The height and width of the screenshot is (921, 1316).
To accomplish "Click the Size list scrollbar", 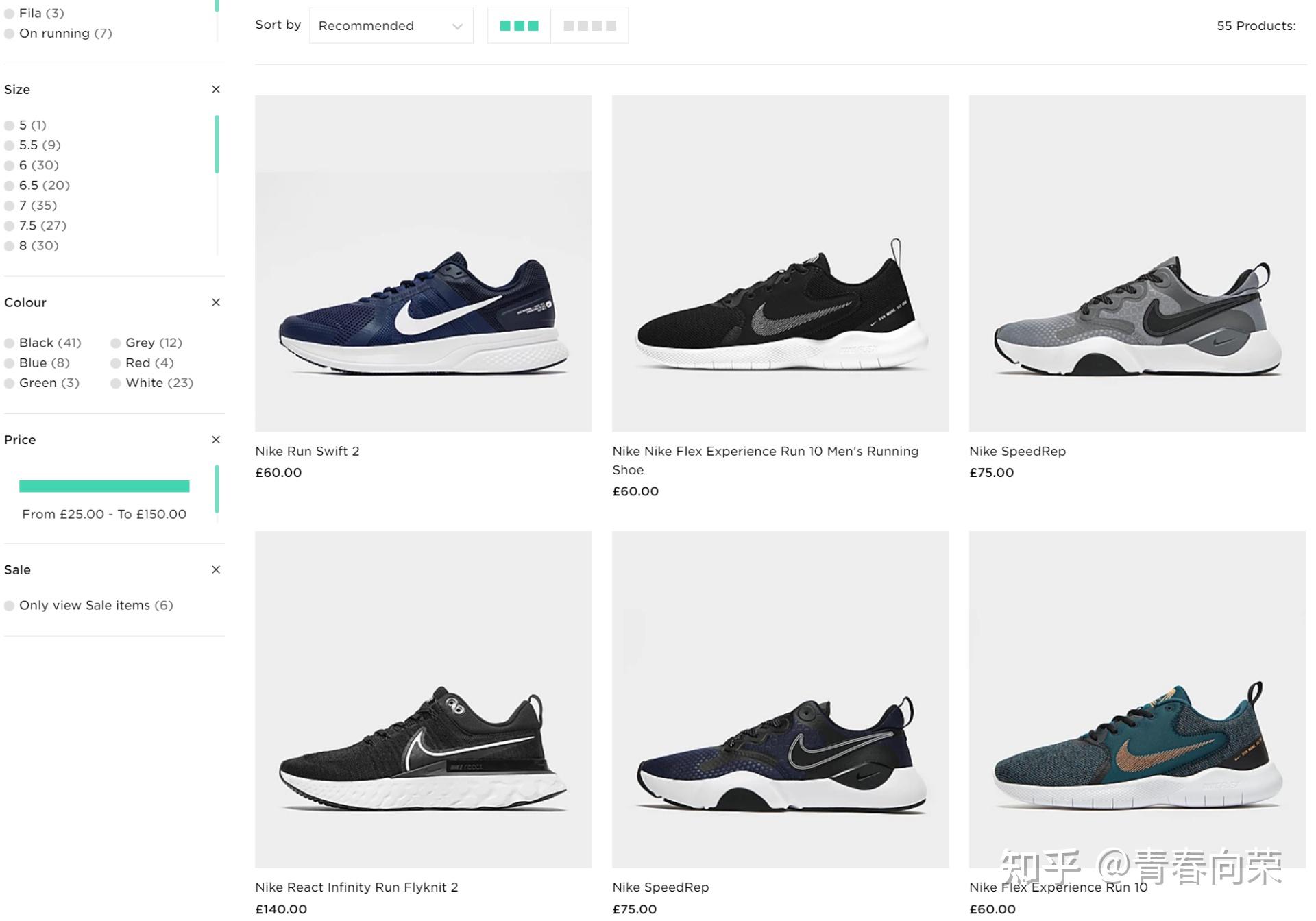I will [x=217, y=145].
